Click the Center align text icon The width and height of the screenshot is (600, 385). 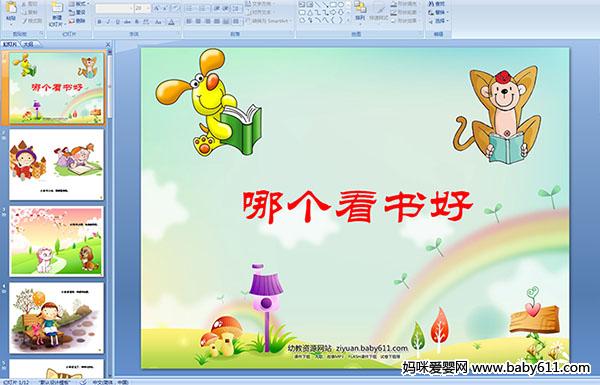[x=198, y=21]
